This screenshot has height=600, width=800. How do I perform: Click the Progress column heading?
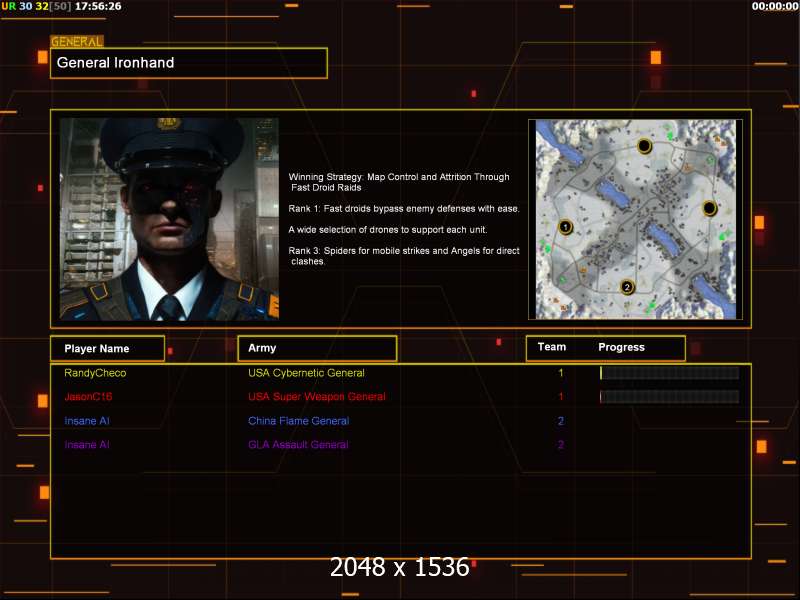click(621, 347)
